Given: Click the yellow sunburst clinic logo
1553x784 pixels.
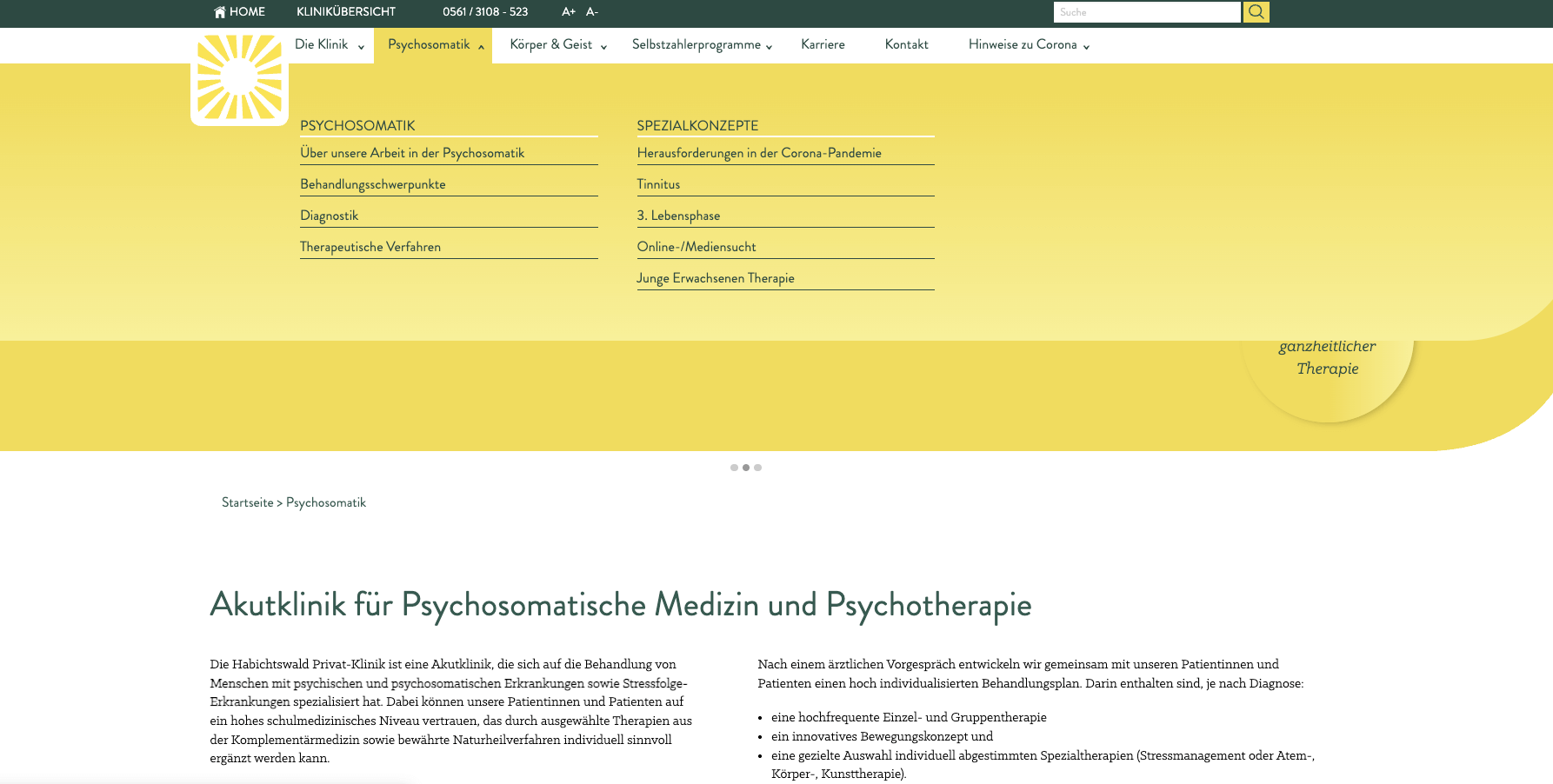Looking at the screenshot, I should (240, 78).
